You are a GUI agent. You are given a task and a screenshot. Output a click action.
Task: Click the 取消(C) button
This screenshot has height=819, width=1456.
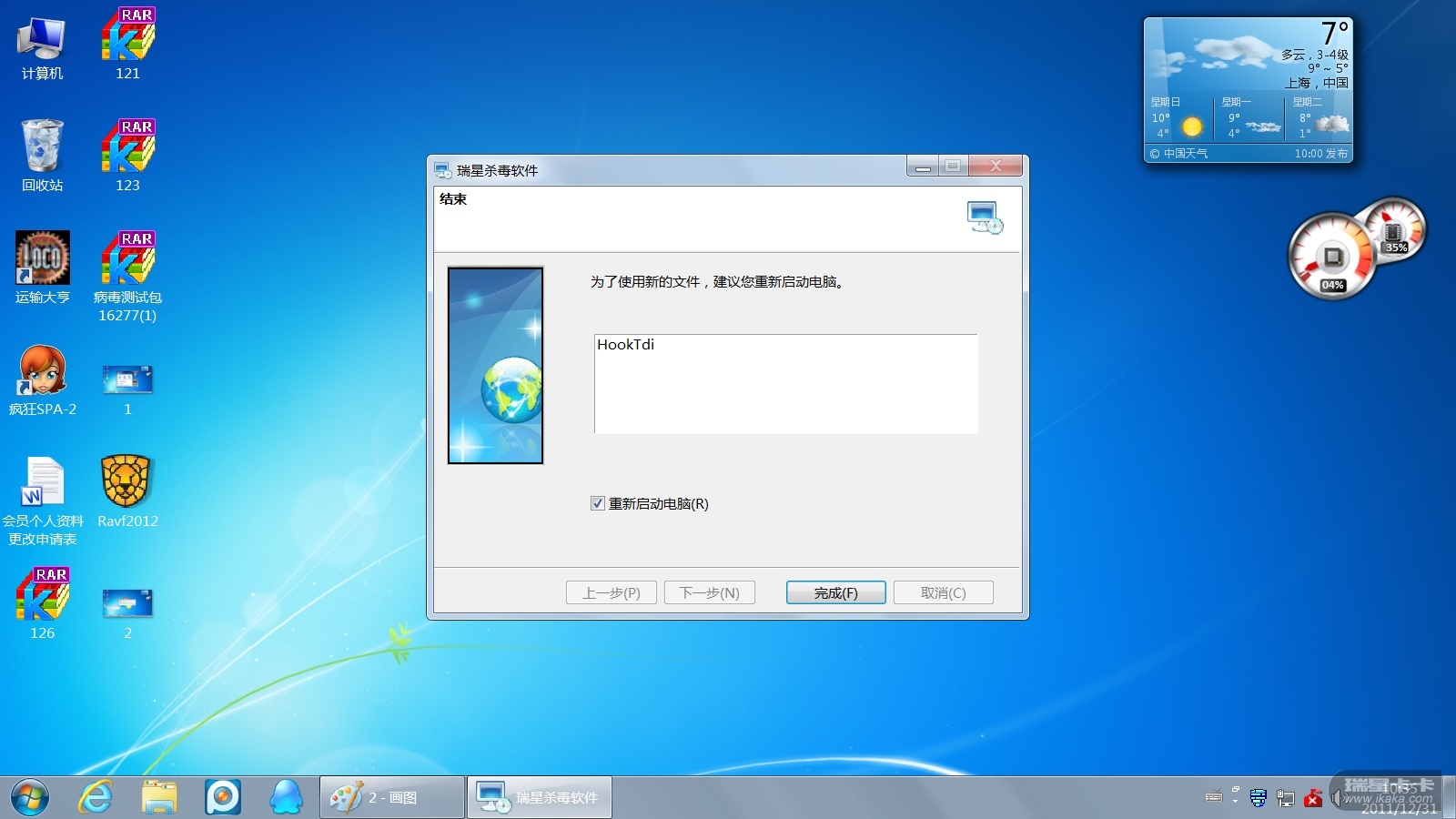coord(943,592)
